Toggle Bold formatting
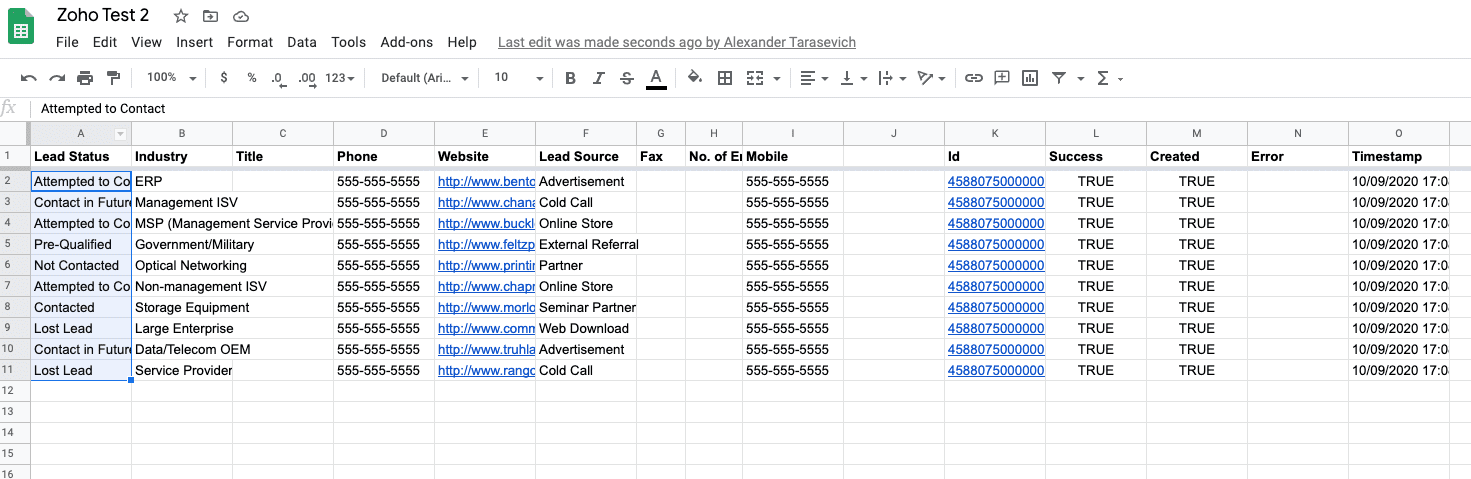Image resolution: width=1471 pixels, height=479 pixels. click(x=570, y=78)
